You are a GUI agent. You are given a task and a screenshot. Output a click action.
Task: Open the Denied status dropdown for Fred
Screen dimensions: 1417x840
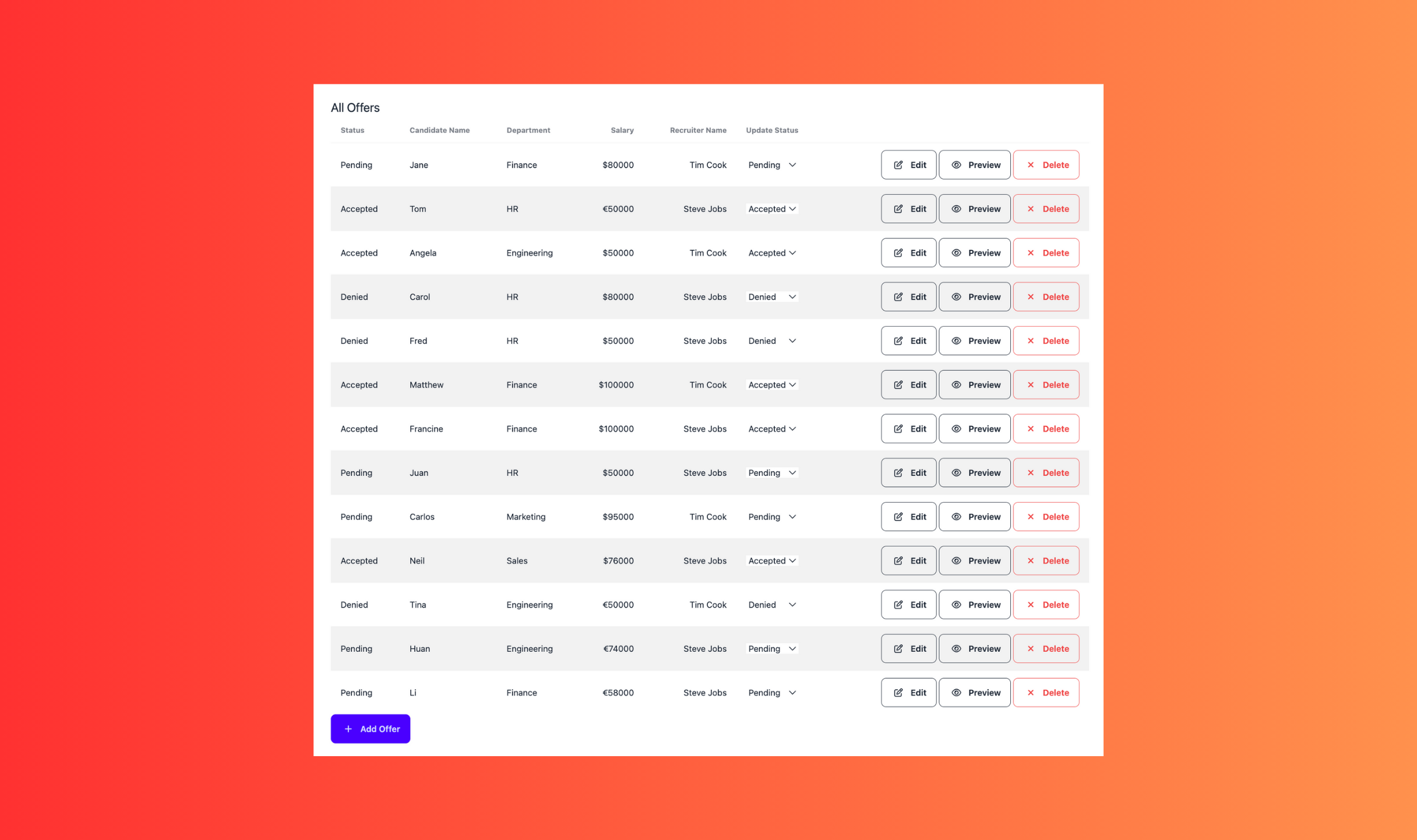coord(771,341)
